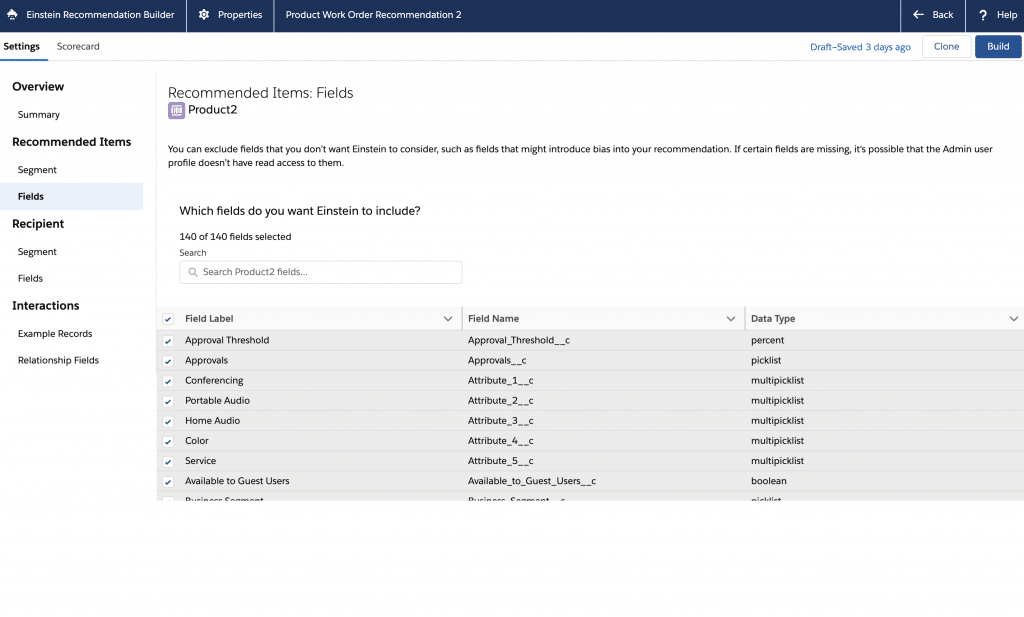Image resolution: width=1024 pixels, height=617 pixels.
Task: Click the Help button label
Action: pyautogui.click(x=1006, y=14)
